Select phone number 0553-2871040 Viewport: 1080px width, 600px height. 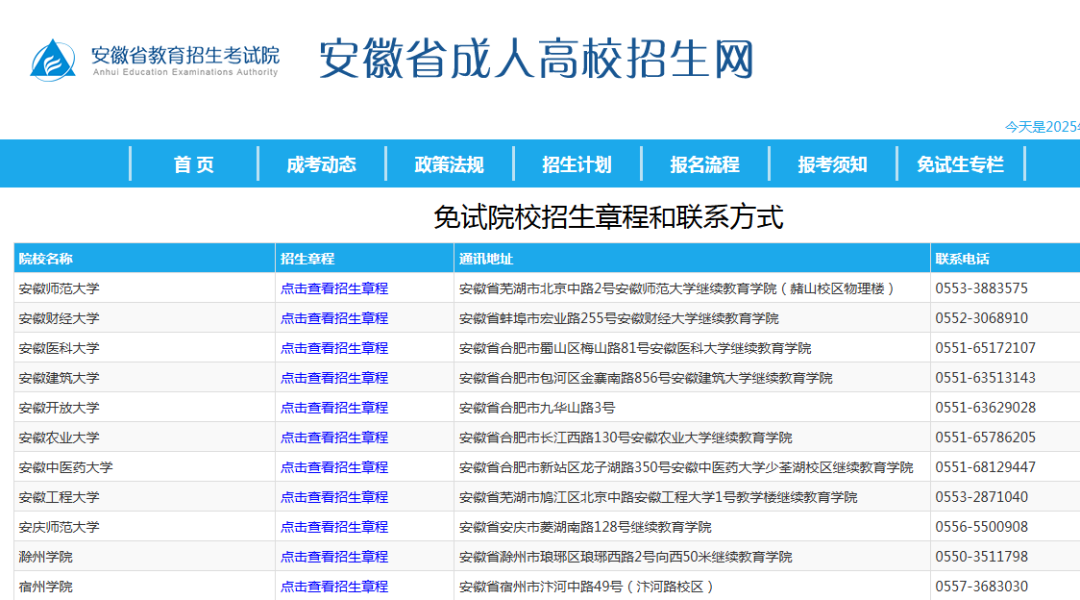tap(982, 497)
